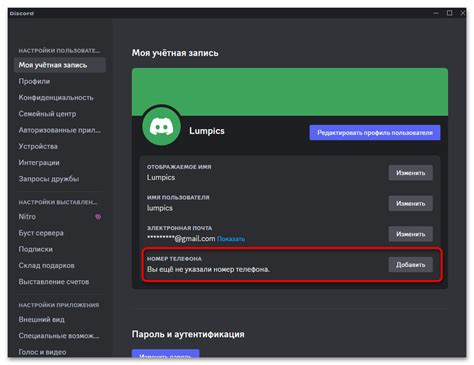The image size is (474, 365).
Task: Select Буст сервера in the sidebar
Action: tap(41, 233)
